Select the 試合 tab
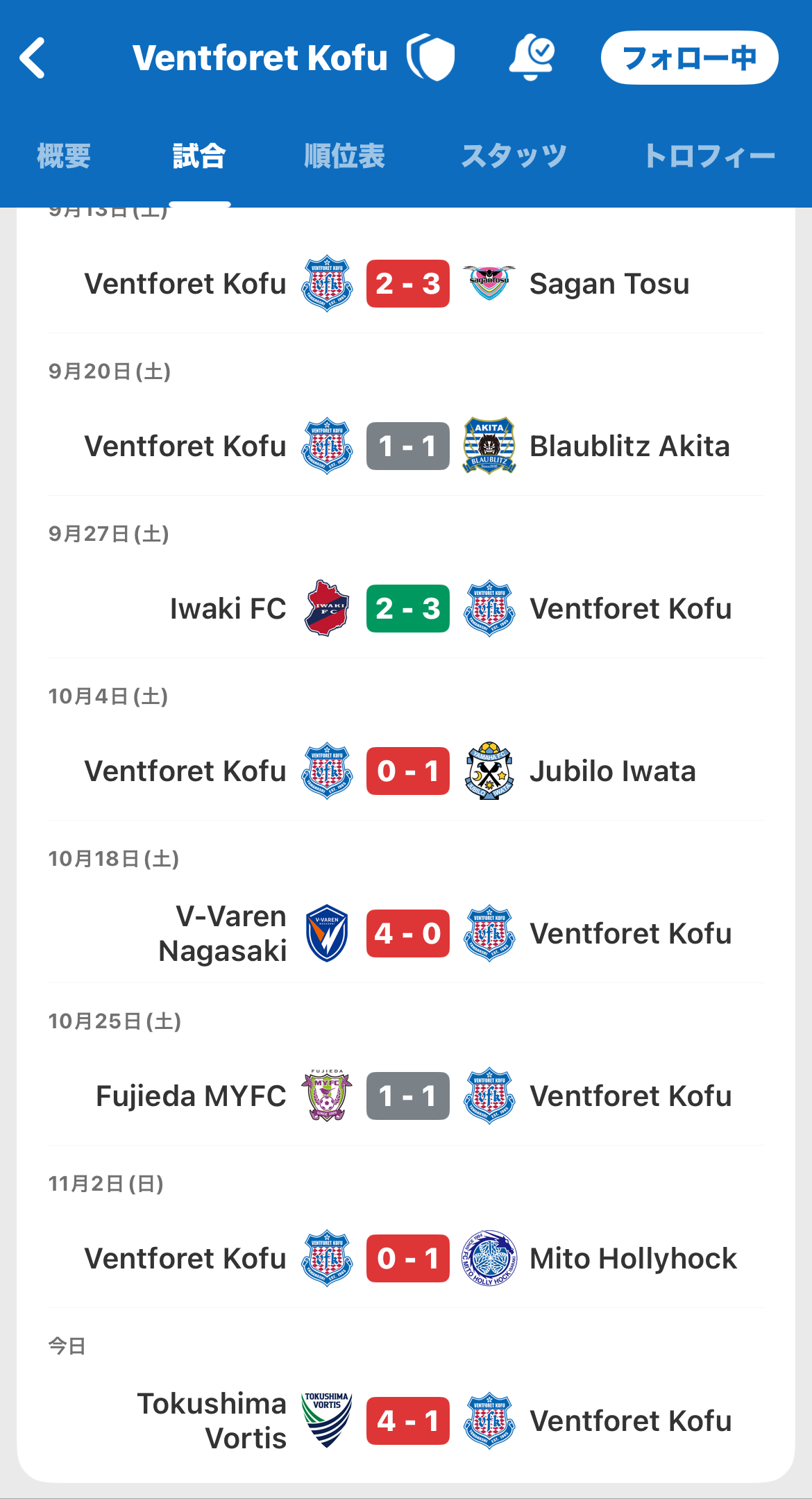The width and height of the screenshot is (812, 1499). click(199, 156)
